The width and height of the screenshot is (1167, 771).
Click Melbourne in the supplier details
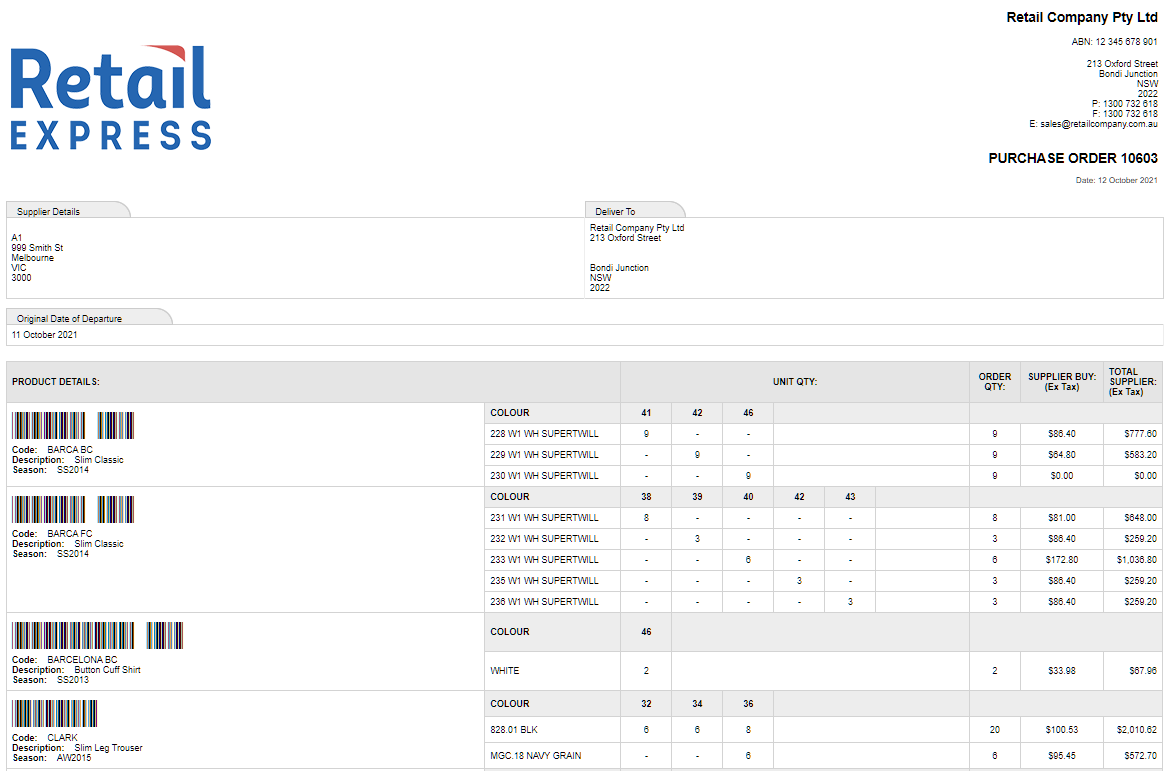(33, 257)
